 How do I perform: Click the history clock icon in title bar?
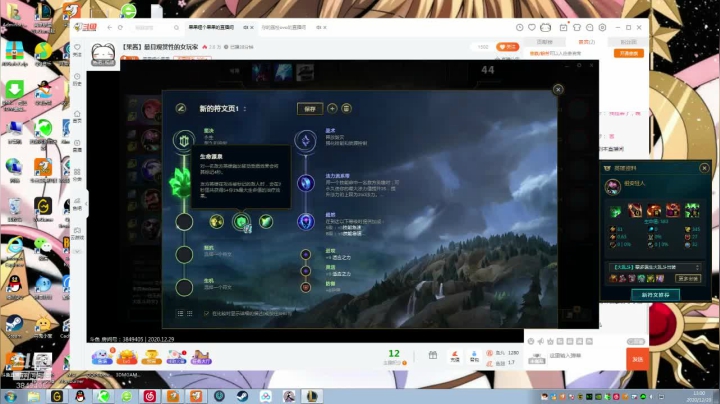[x=519, y=28]
